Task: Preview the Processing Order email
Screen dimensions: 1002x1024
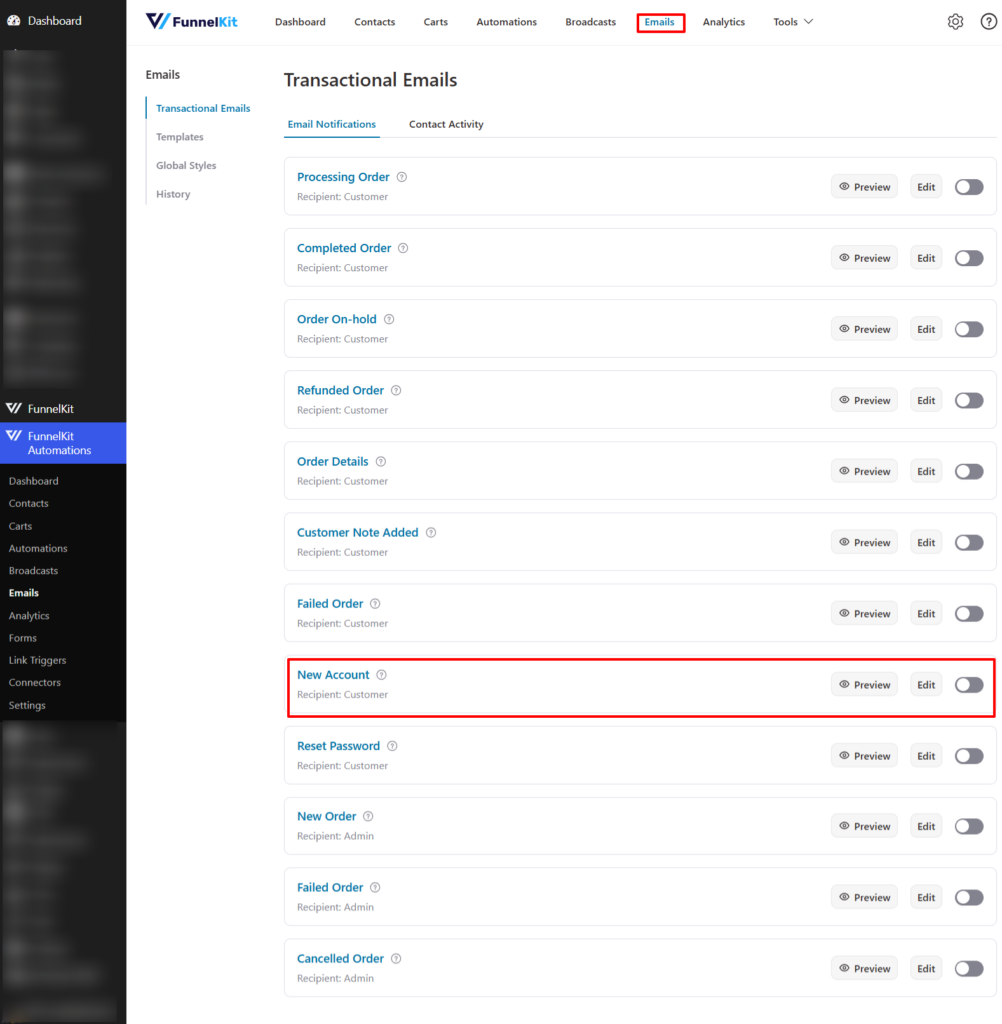Action: click(864, 187)
